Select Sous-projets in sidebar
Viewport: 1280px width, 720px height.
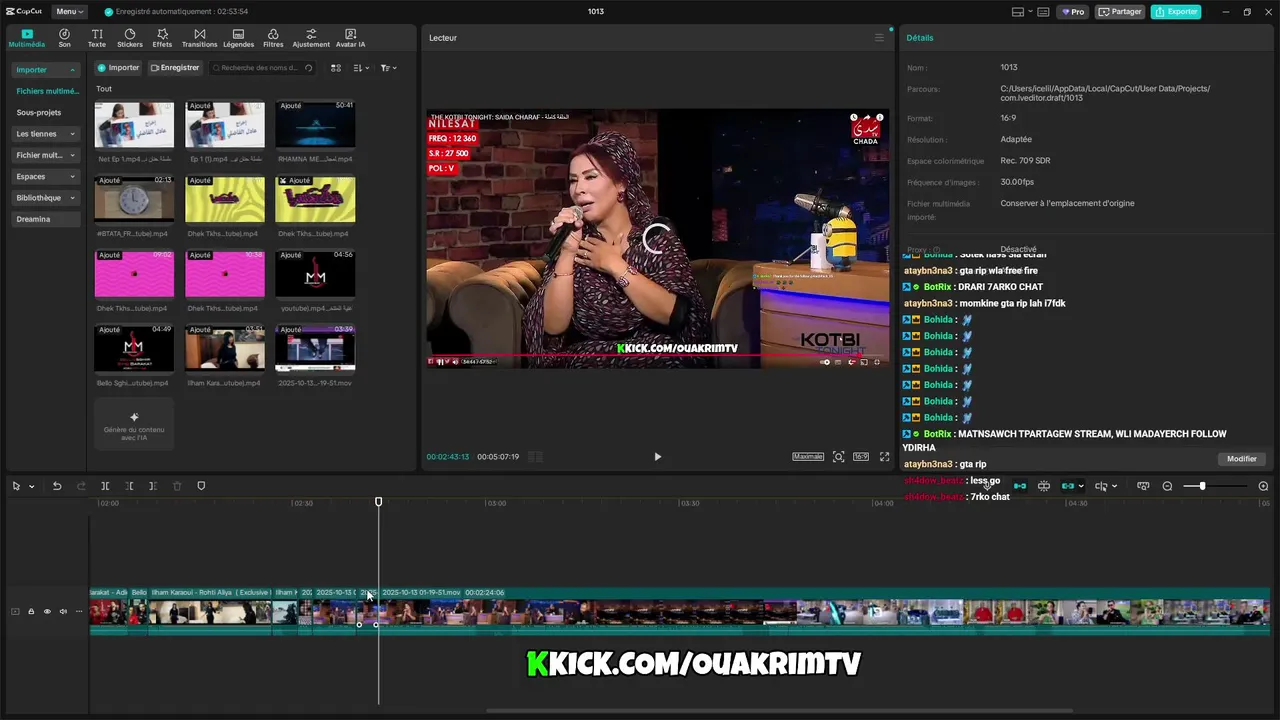click(39, 113)
